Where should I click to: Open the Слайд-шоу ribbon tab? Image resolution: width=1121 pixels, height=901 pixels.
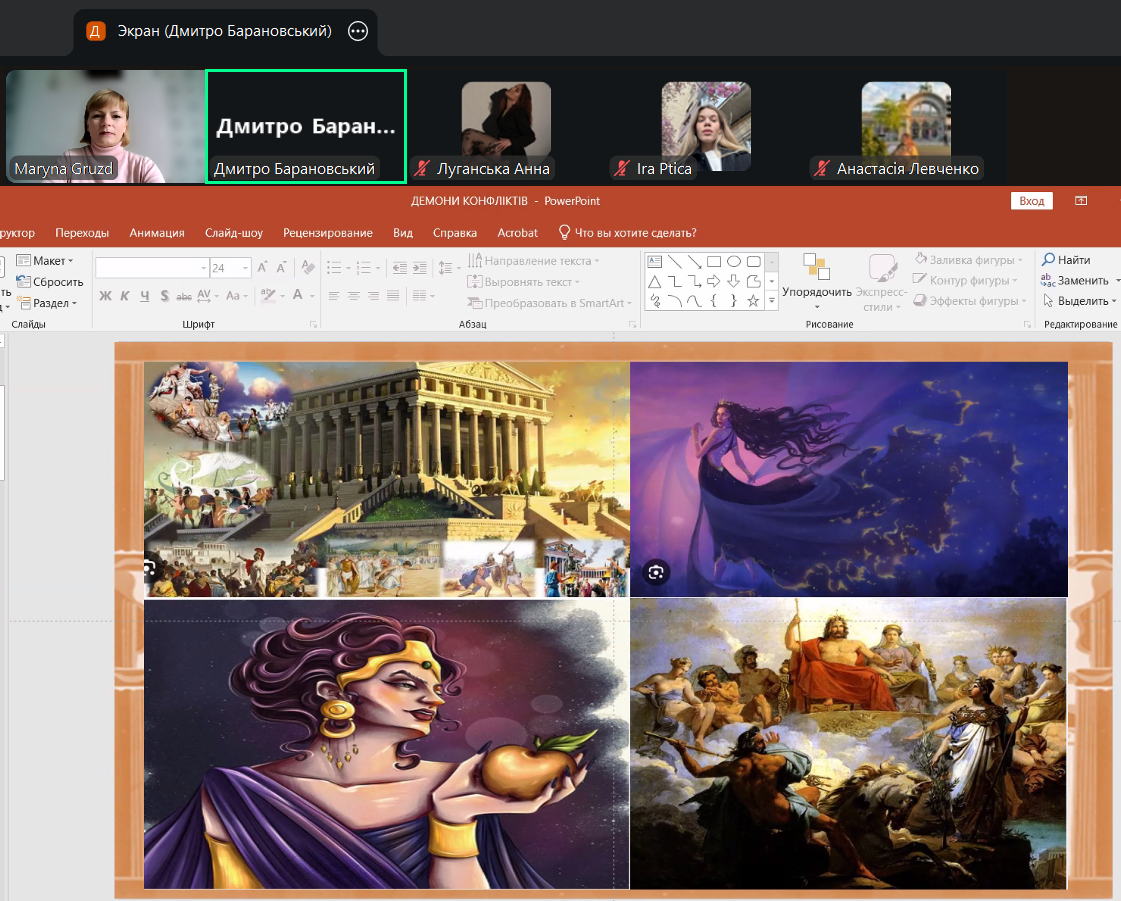[234, 233]
